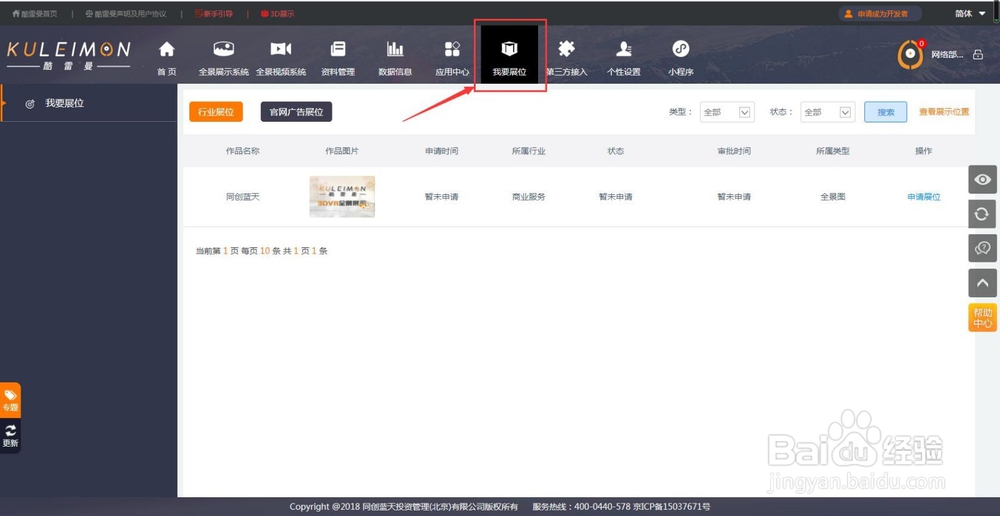Click 查看展示位置 link

[944, 112]
